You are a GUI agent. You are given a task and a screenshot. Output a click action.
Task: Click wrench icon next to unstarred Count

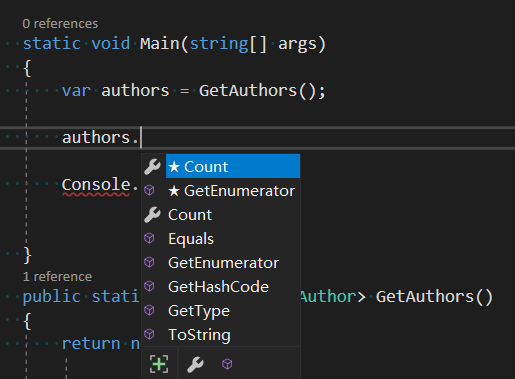point(152,214)
